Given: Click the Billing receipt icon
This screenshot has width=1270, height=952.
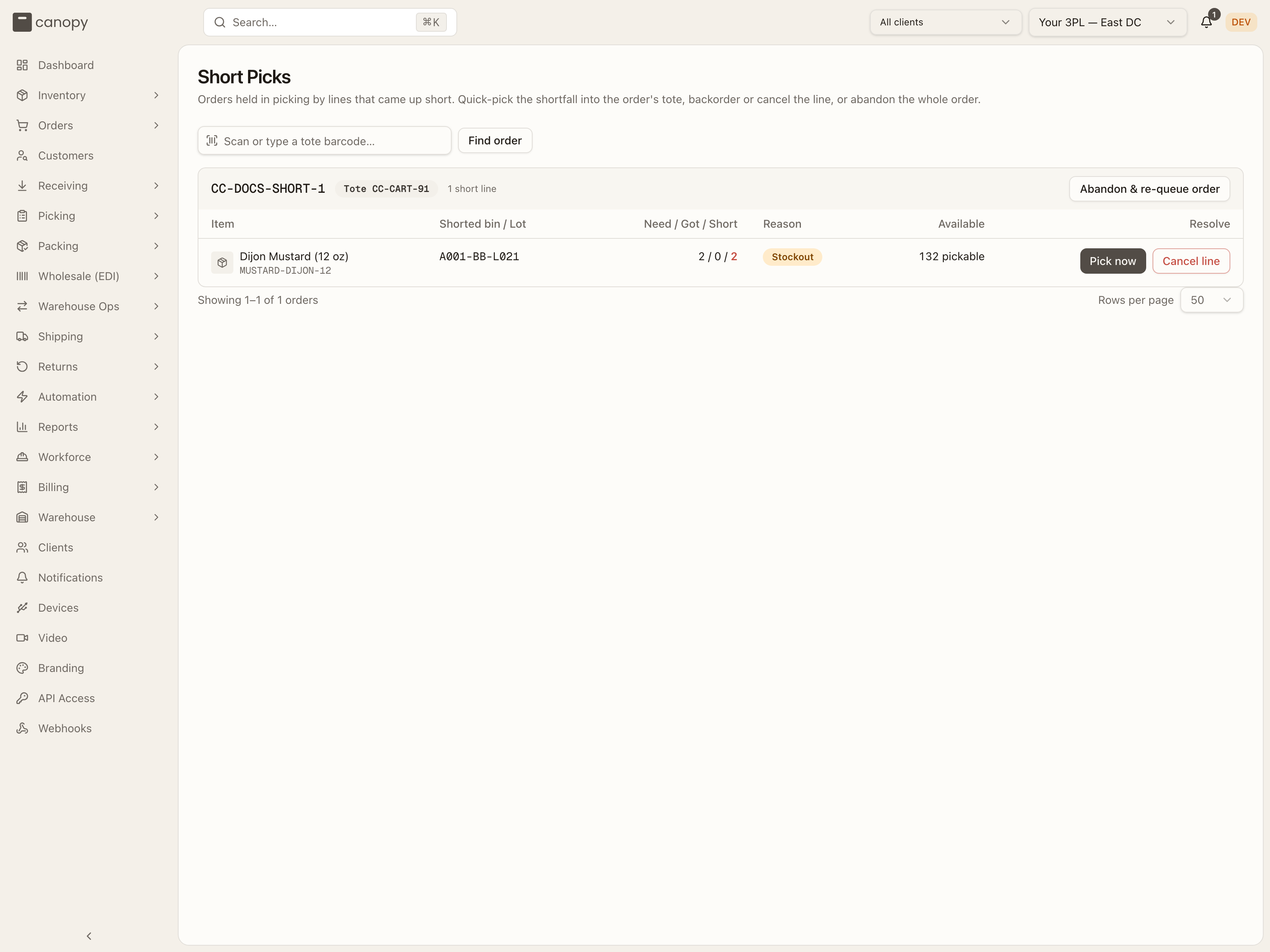Looking at the screenshot, I should point(22,487).
